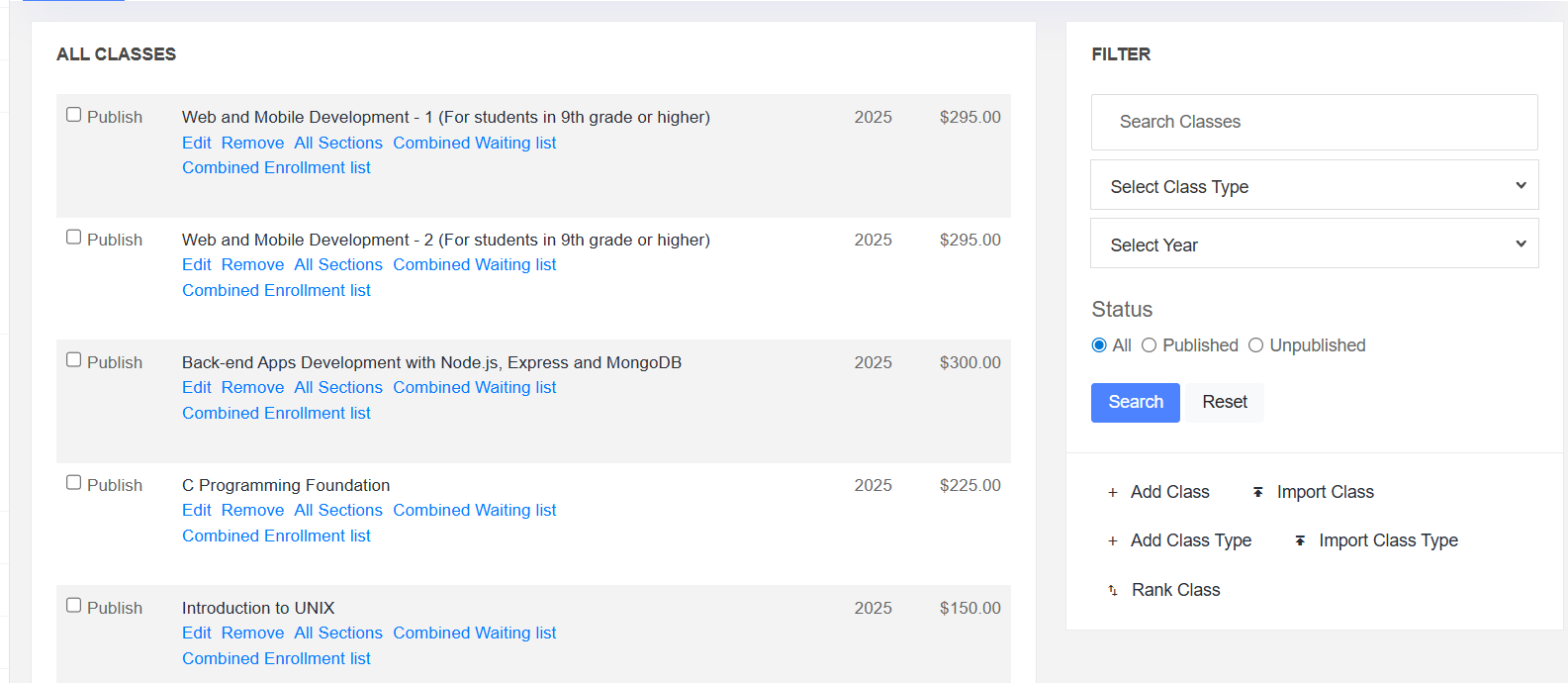Click the sort icon beside Rank Class
This screenshot has height=683, width=1568.
[x=1113, y=591]
